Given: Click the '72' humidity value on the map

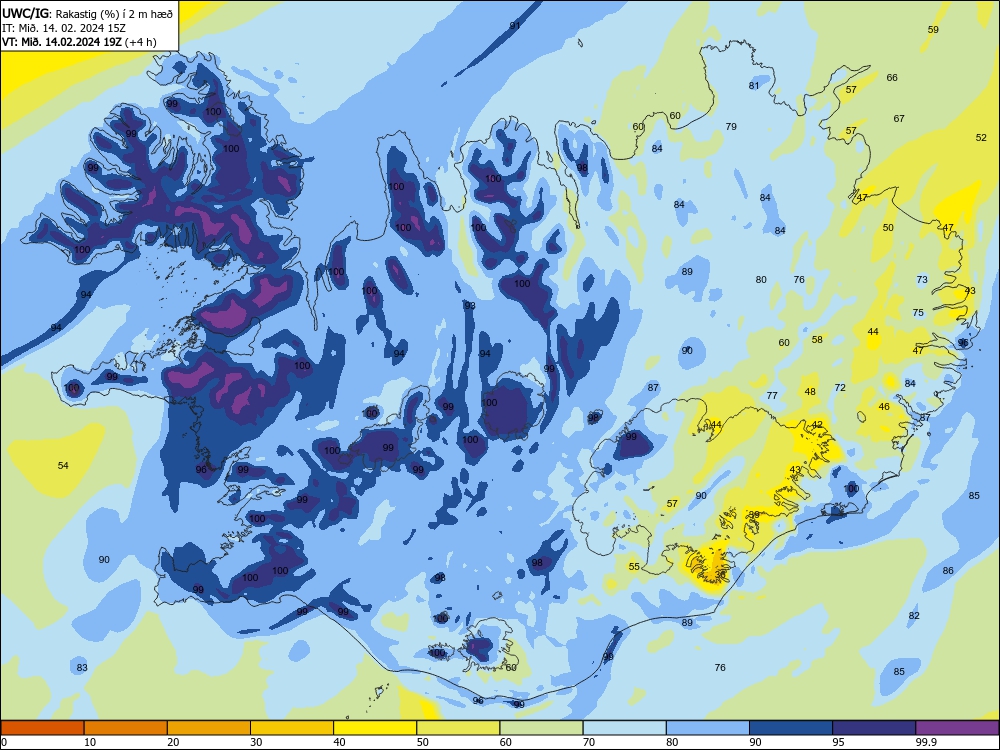Looking at the screenshot, I should (840, 387).
